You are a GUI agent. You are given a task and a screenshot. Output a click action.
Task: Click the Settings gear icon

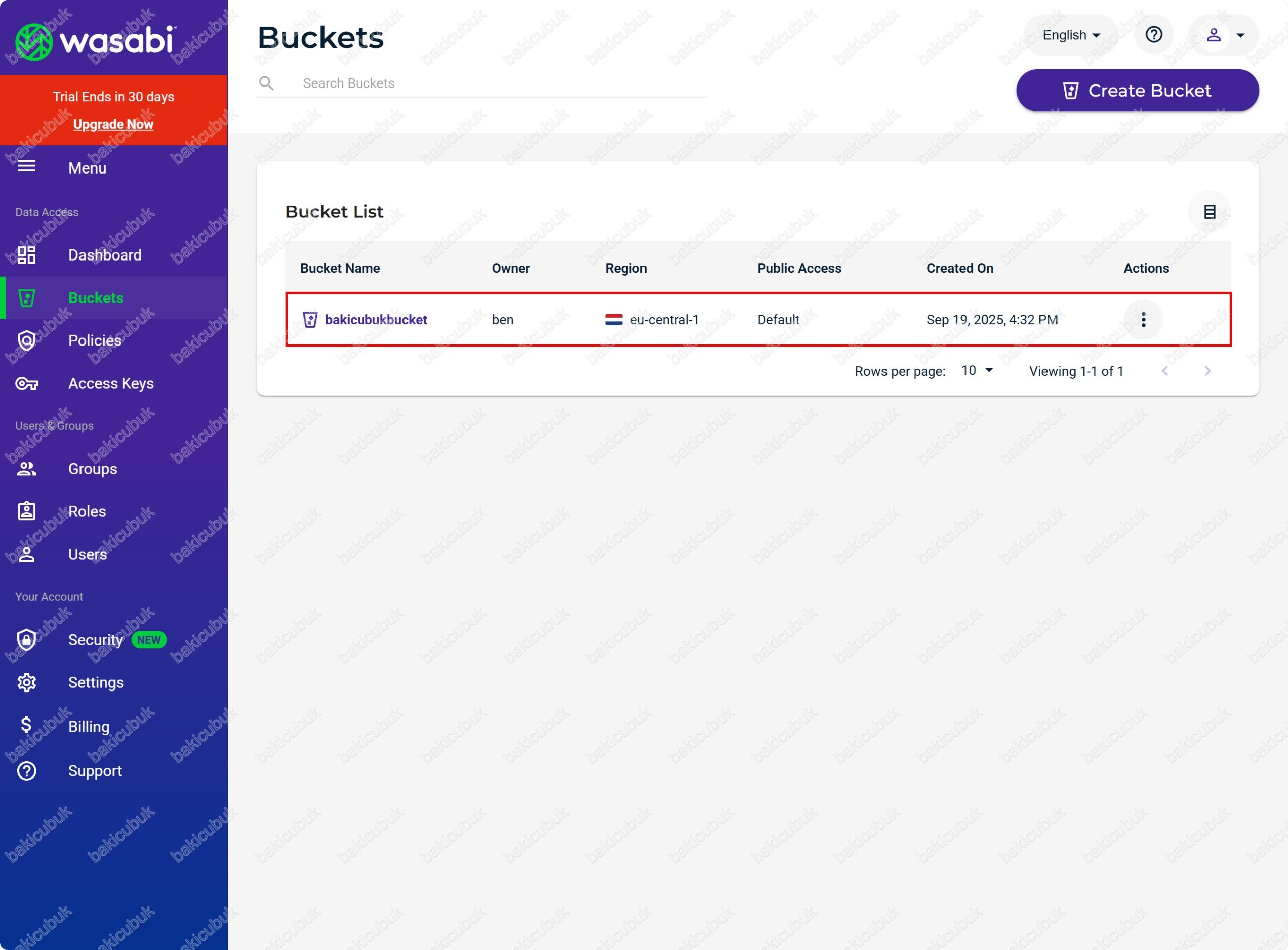27,682
